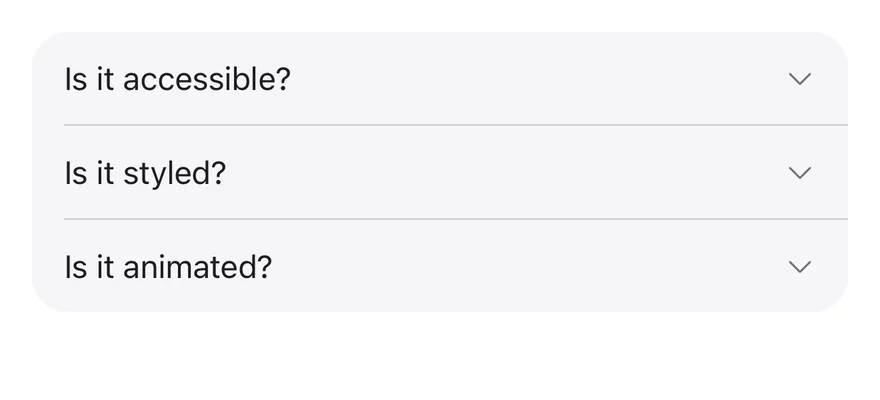Show the accessibility details via its header
Screen dimensions: 880x400
pyautogui.click(x=439, y=79)
